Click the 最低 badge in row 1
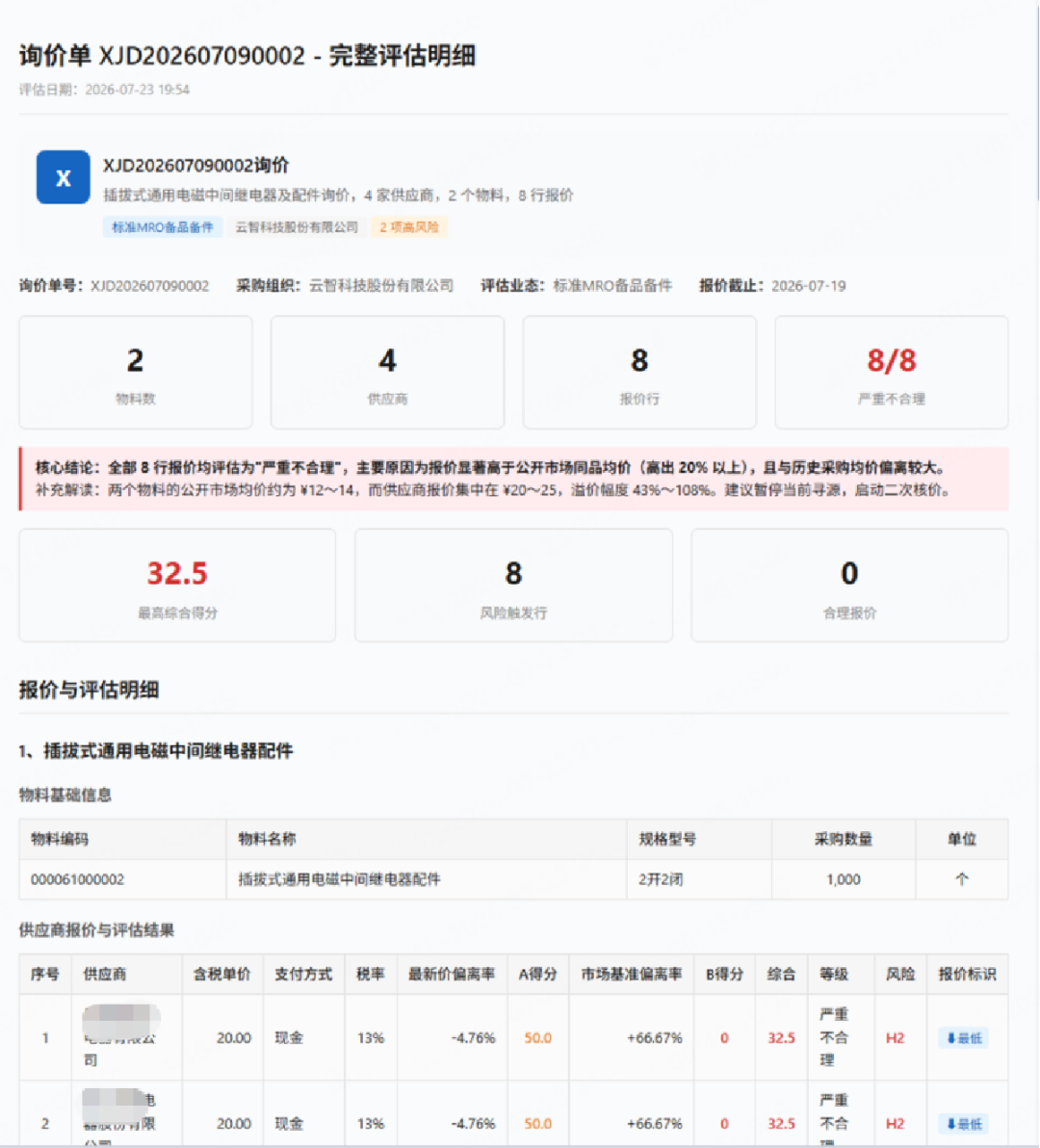The height and width of the screenshot is (1148, 1040). pyautogui.click(x=964, y=1037)
